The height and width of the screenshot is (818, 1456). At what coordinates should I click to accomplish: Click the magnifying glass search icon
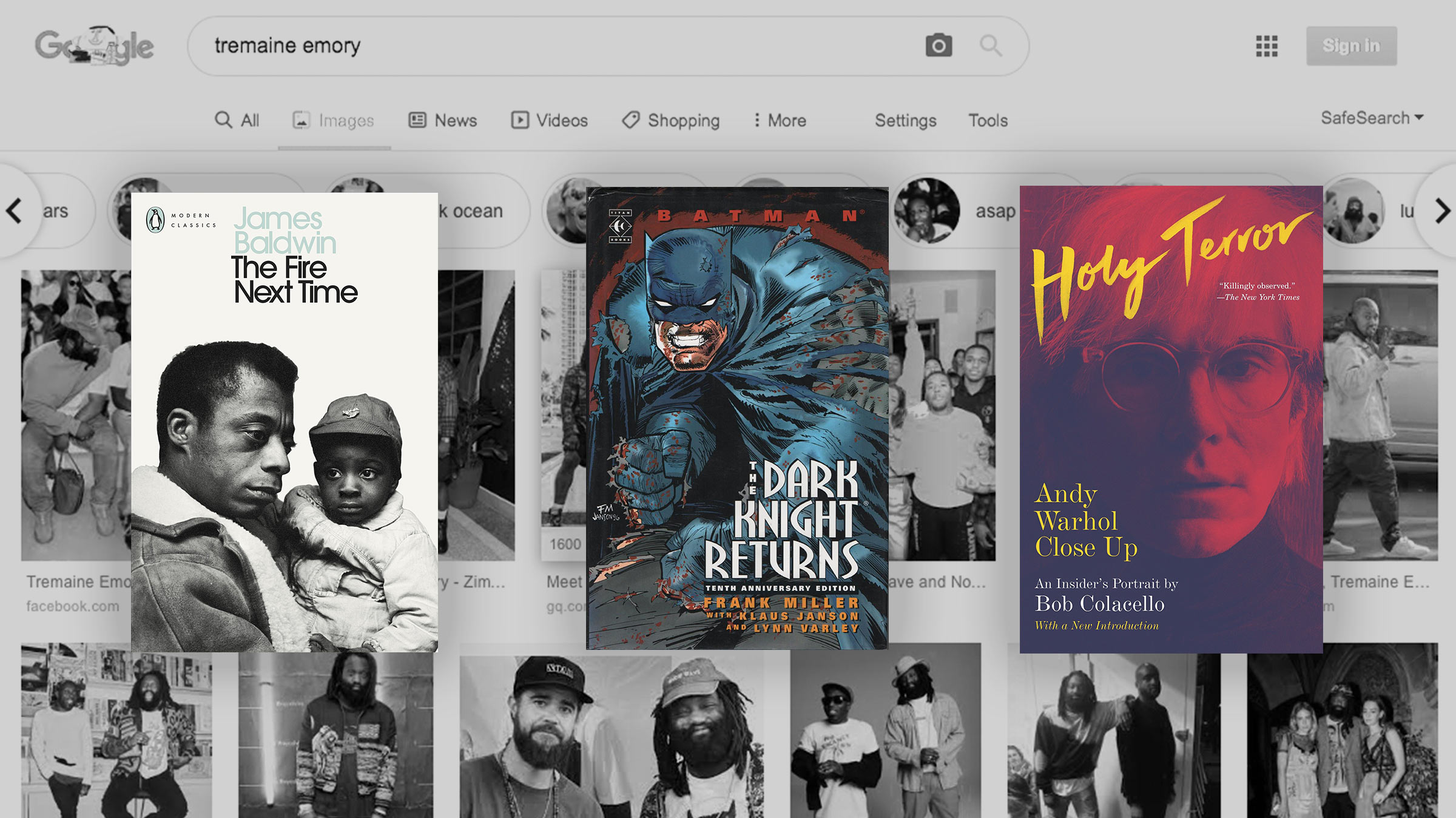[x=990, y=46]
